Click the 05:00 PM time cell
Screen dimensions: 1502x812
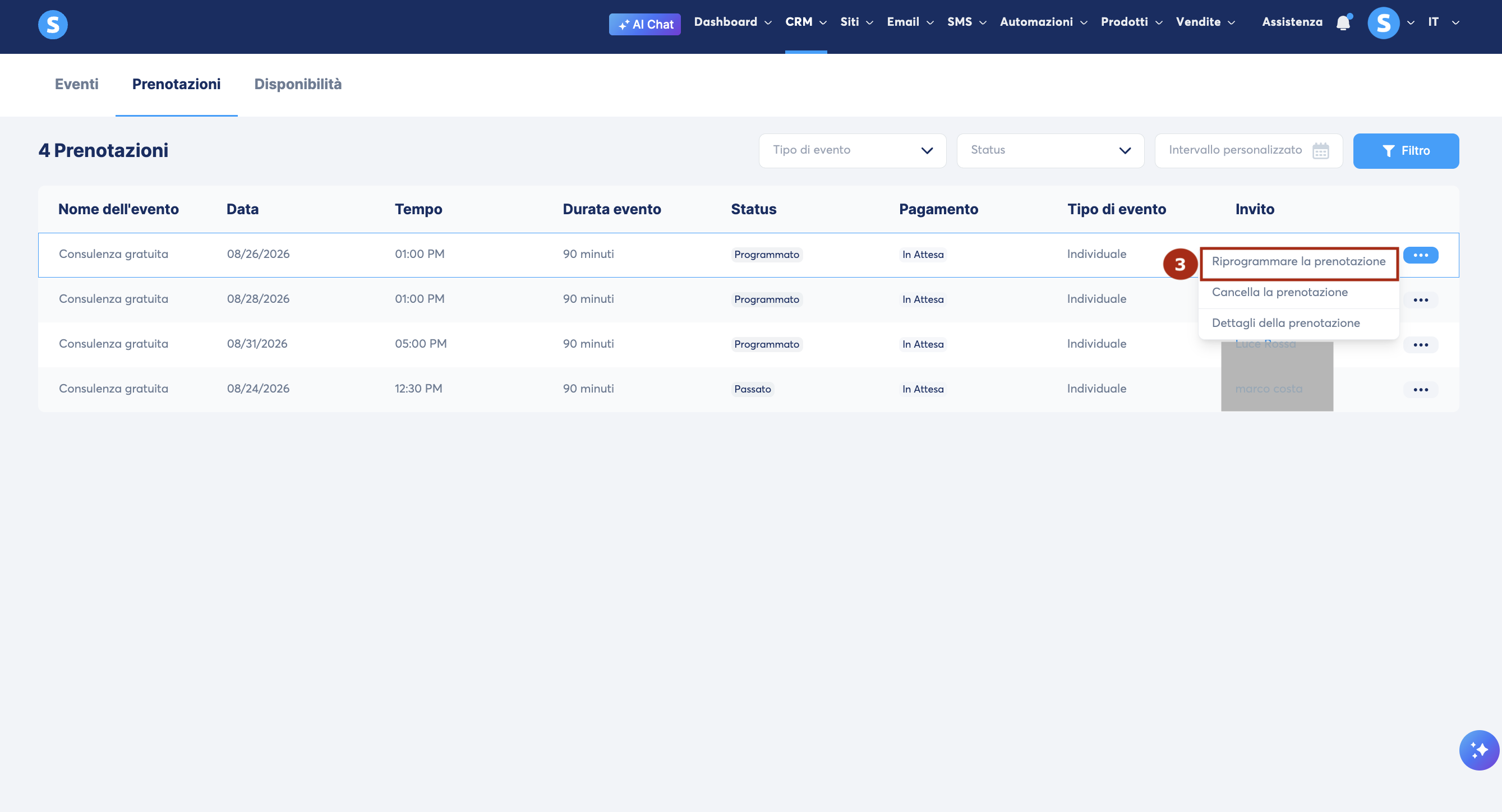pos(421,344)
